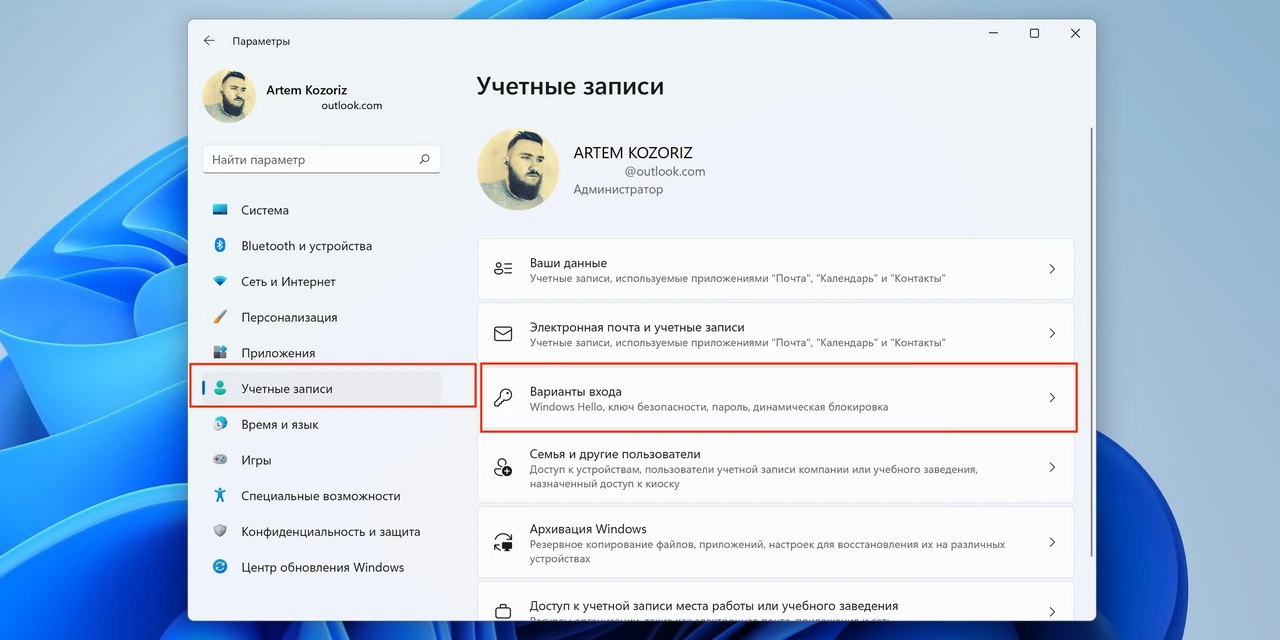Screen dimensions: 1280x640
Task: Click the Конфиденциальность и защита shield icon
Action: 220,532
